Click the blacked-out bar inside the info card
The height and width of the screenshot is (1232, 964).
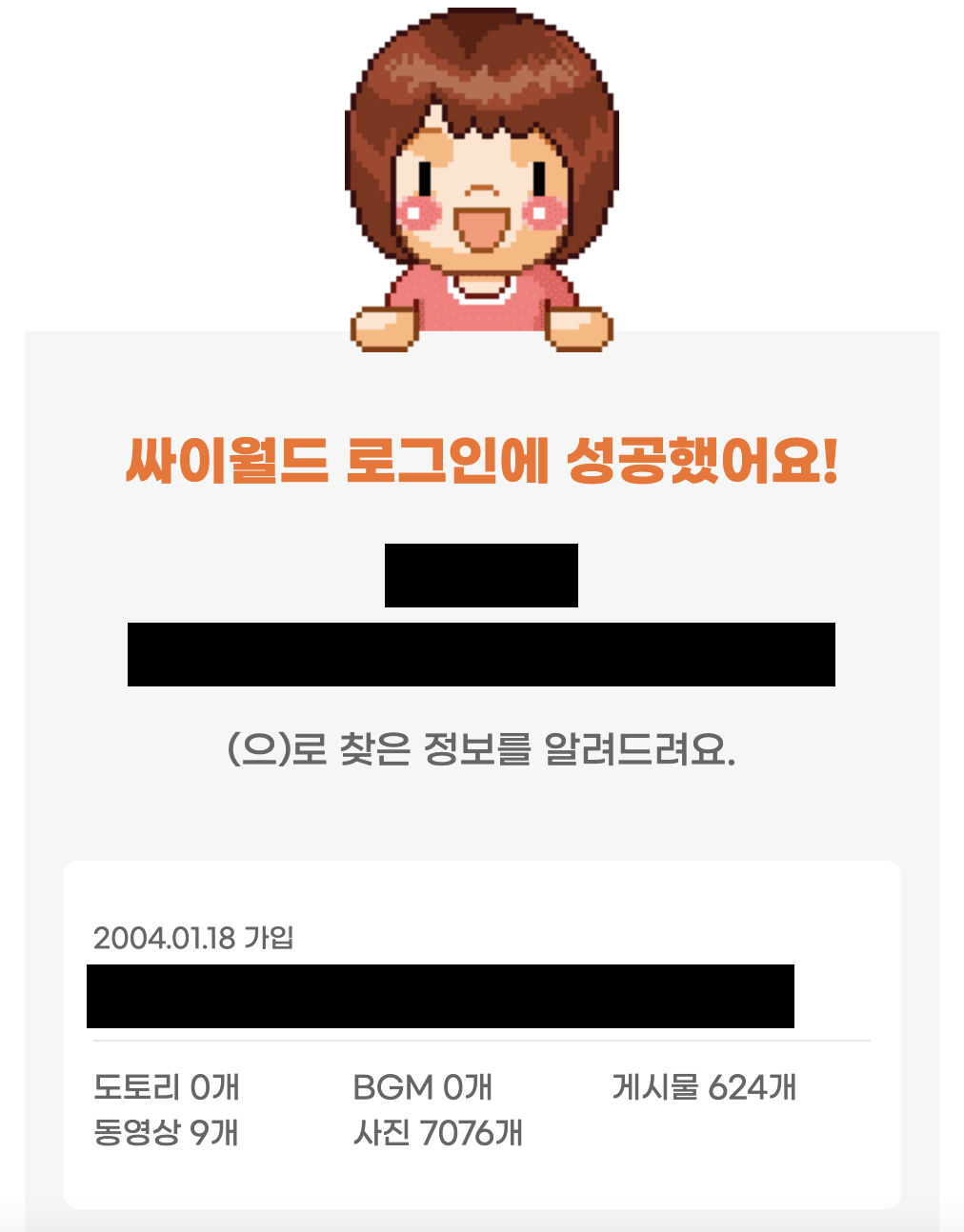click(x=440, y=996)
